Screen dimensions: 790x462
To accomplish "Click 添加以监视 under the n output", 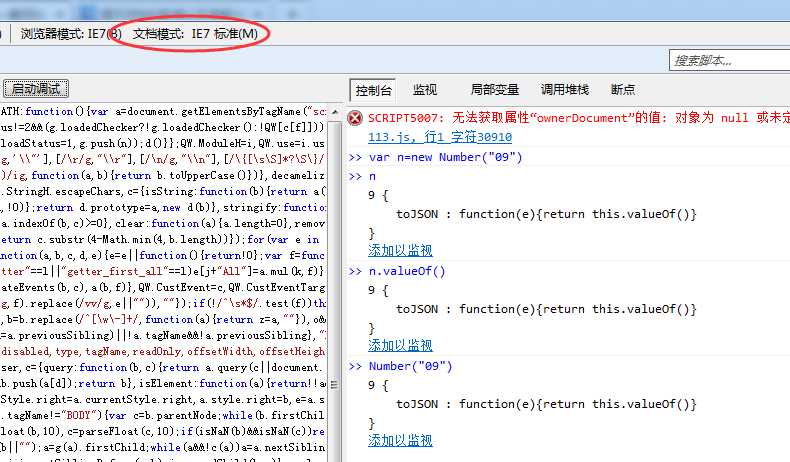I will pos(400,250).
